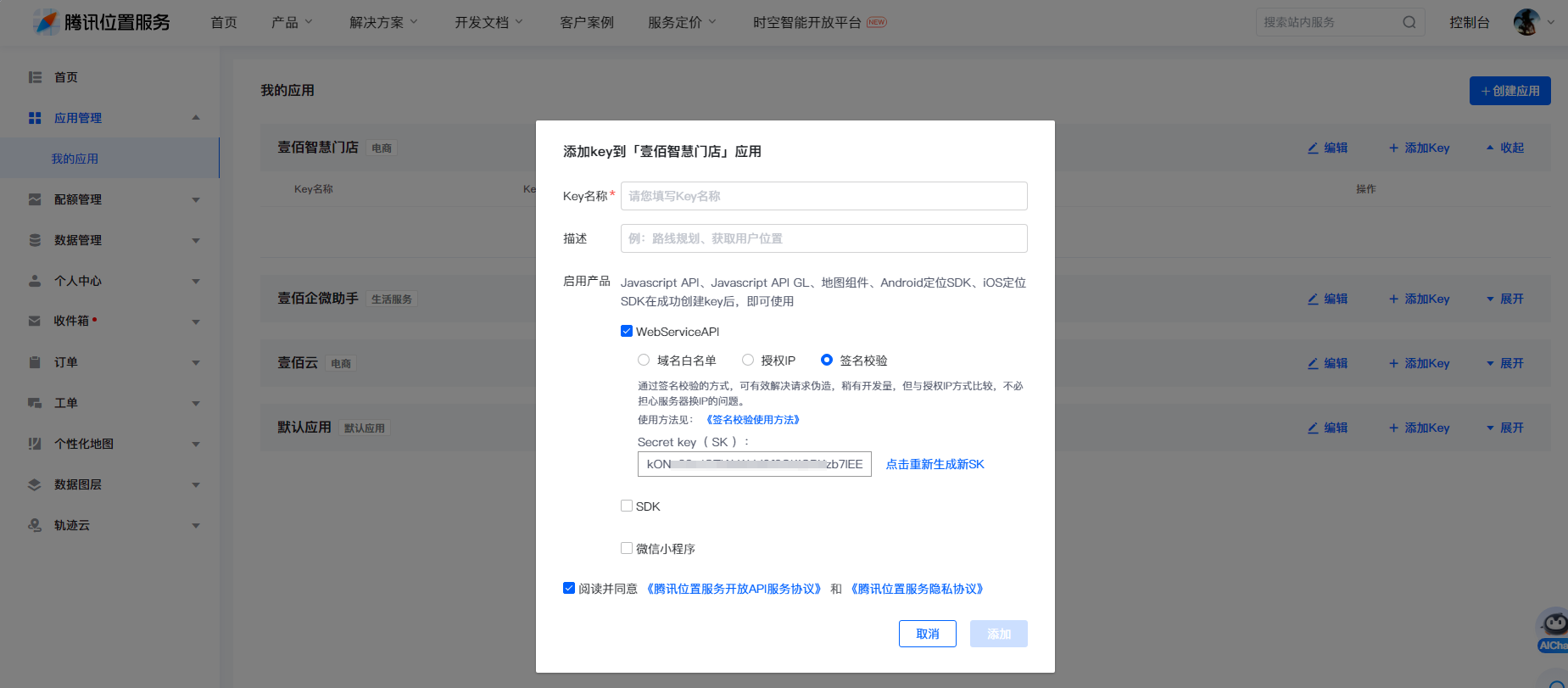
Task: Click the 收件箱 envelope icon
Action: pos(35,321)
